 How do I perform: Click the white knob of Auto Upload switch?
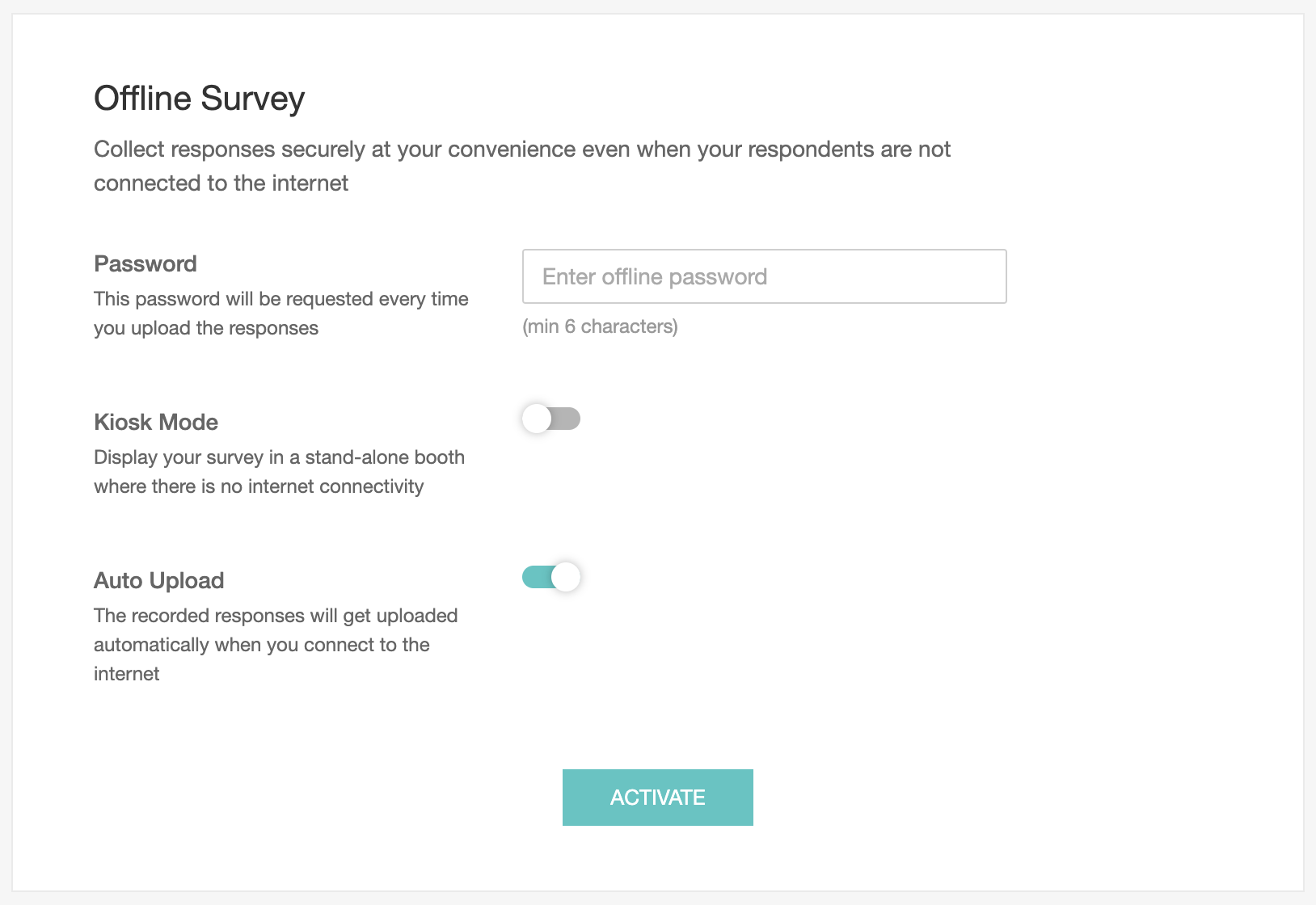click(x=566, y=577)
